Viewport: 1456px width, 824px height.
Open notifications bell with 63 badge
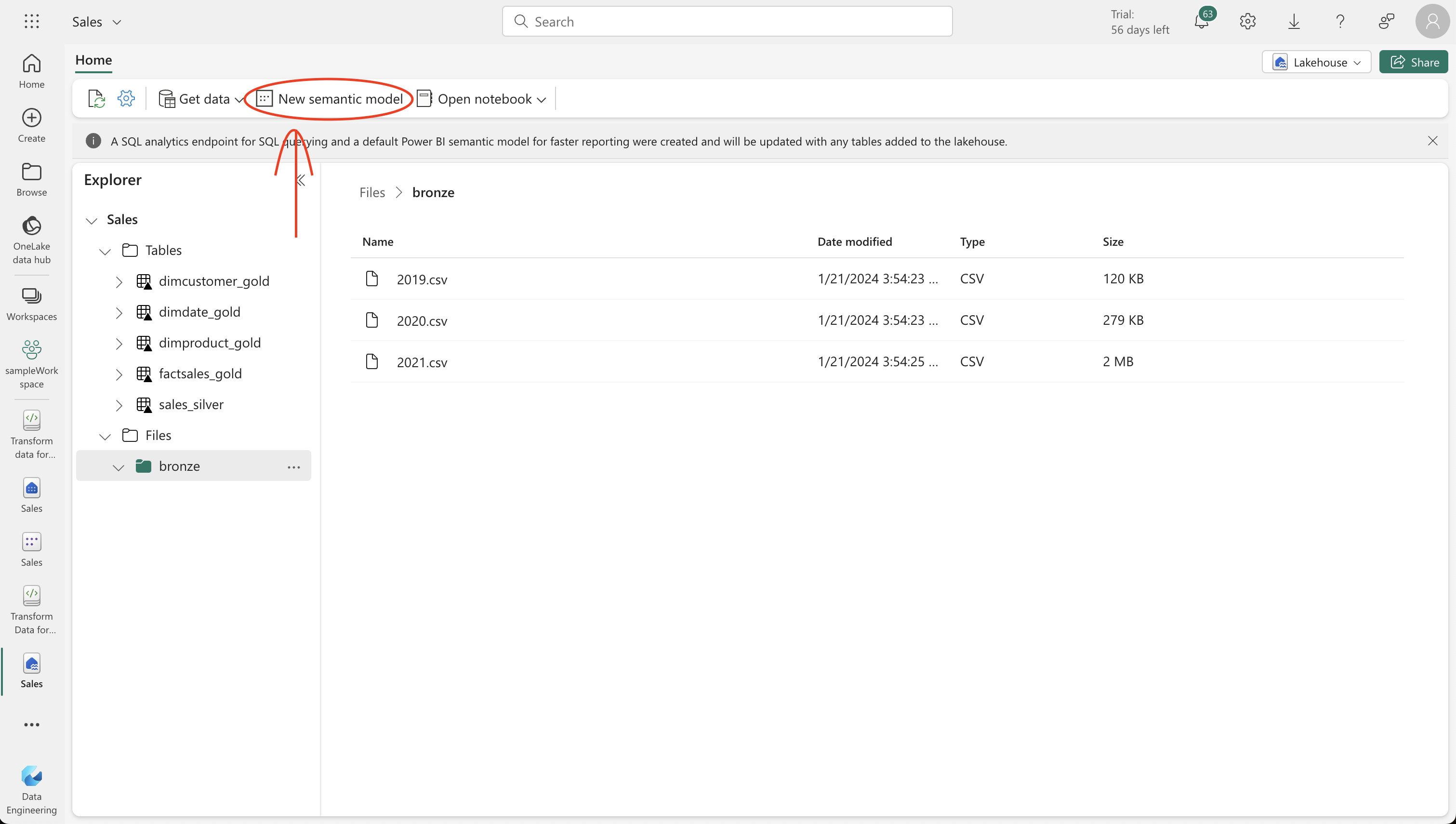click(1202, 22)
